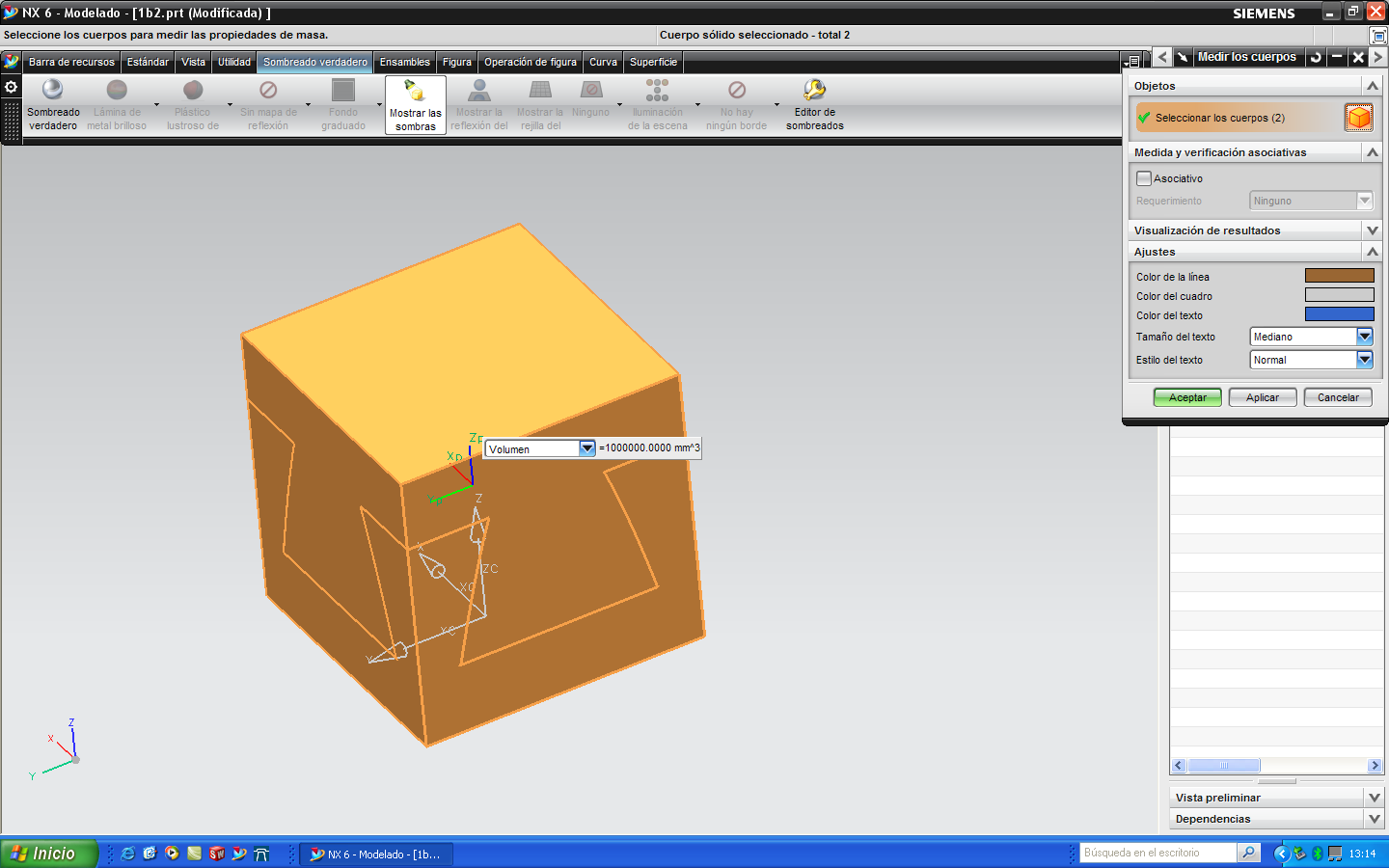The width and height of the screenshot is (1389, 868).
Task: Click Búsqueda en el escritorio search box
Action: pos(1157,853)
